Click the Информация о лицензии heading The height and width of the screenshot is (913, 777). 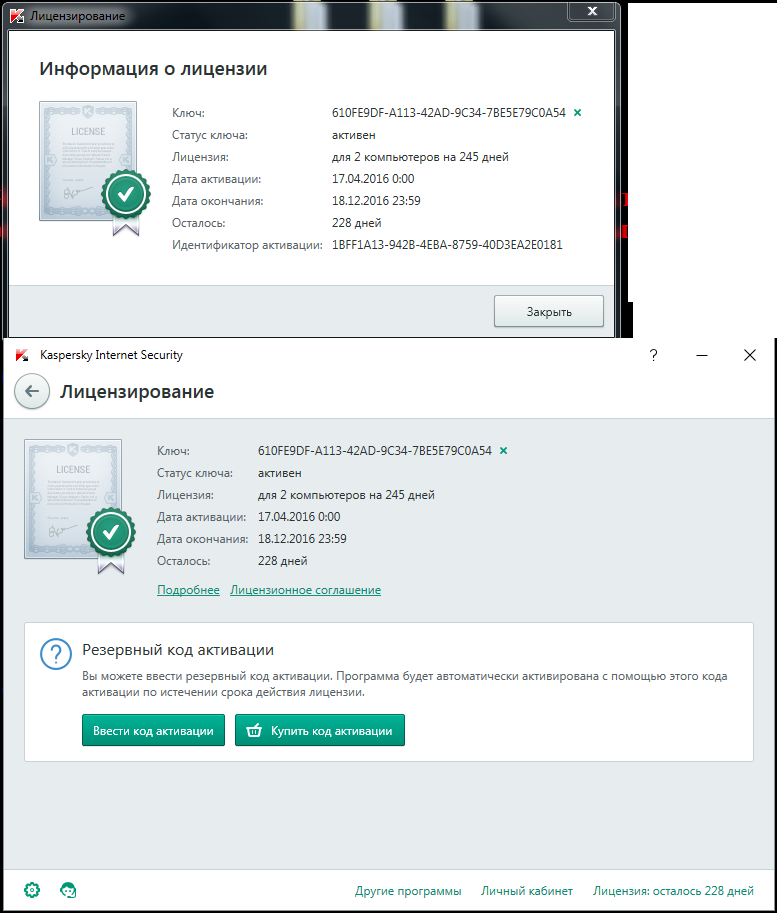(x=153, y=69)
